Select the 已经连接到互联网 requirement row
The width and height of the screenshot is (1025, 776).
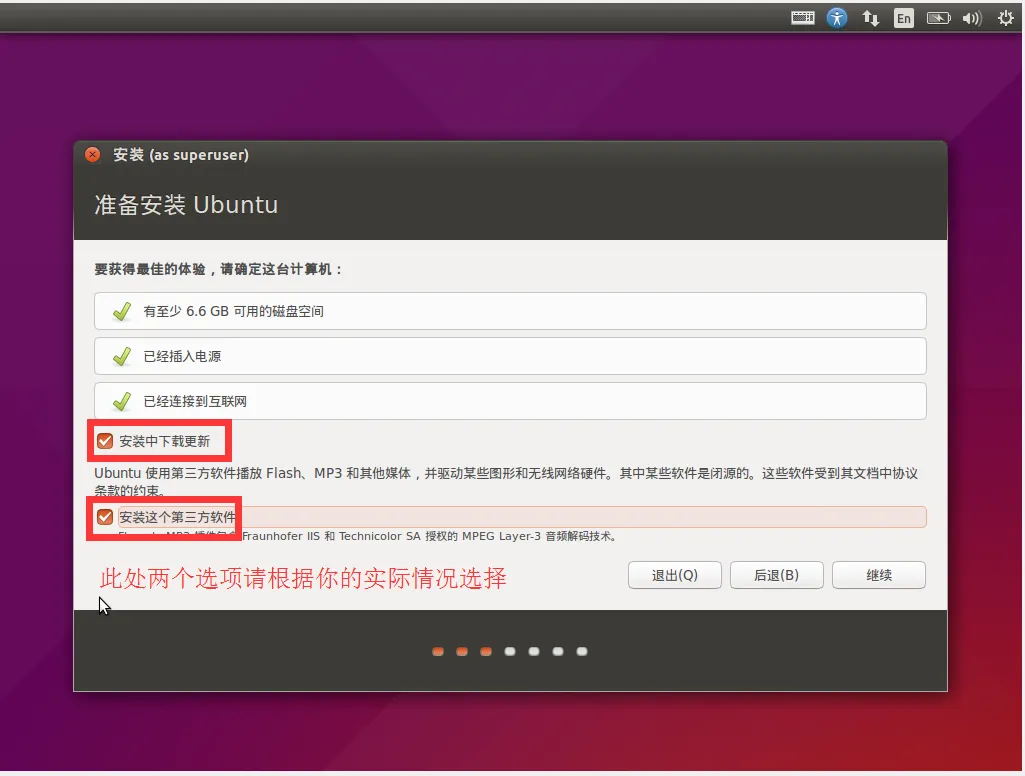click(x=510, y=401)
